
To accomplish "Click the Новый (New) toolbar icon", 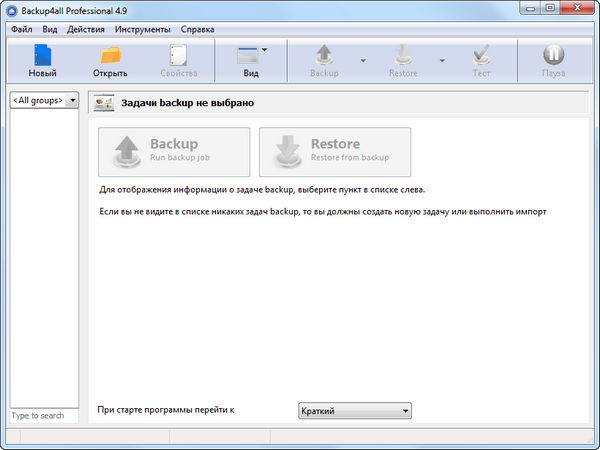I will click(42, 55).
